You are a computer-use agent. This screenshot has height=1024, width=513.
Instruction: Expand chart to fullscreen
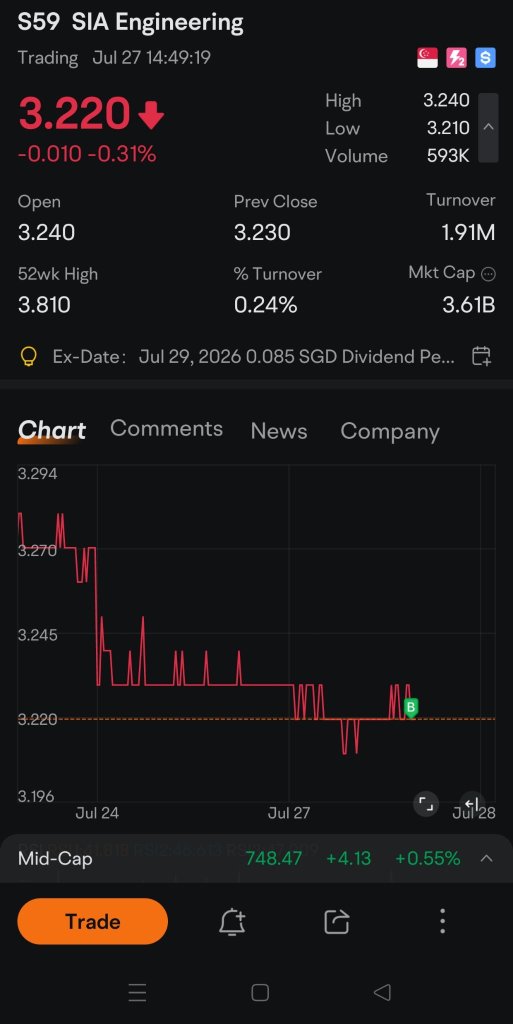(426, 804)
